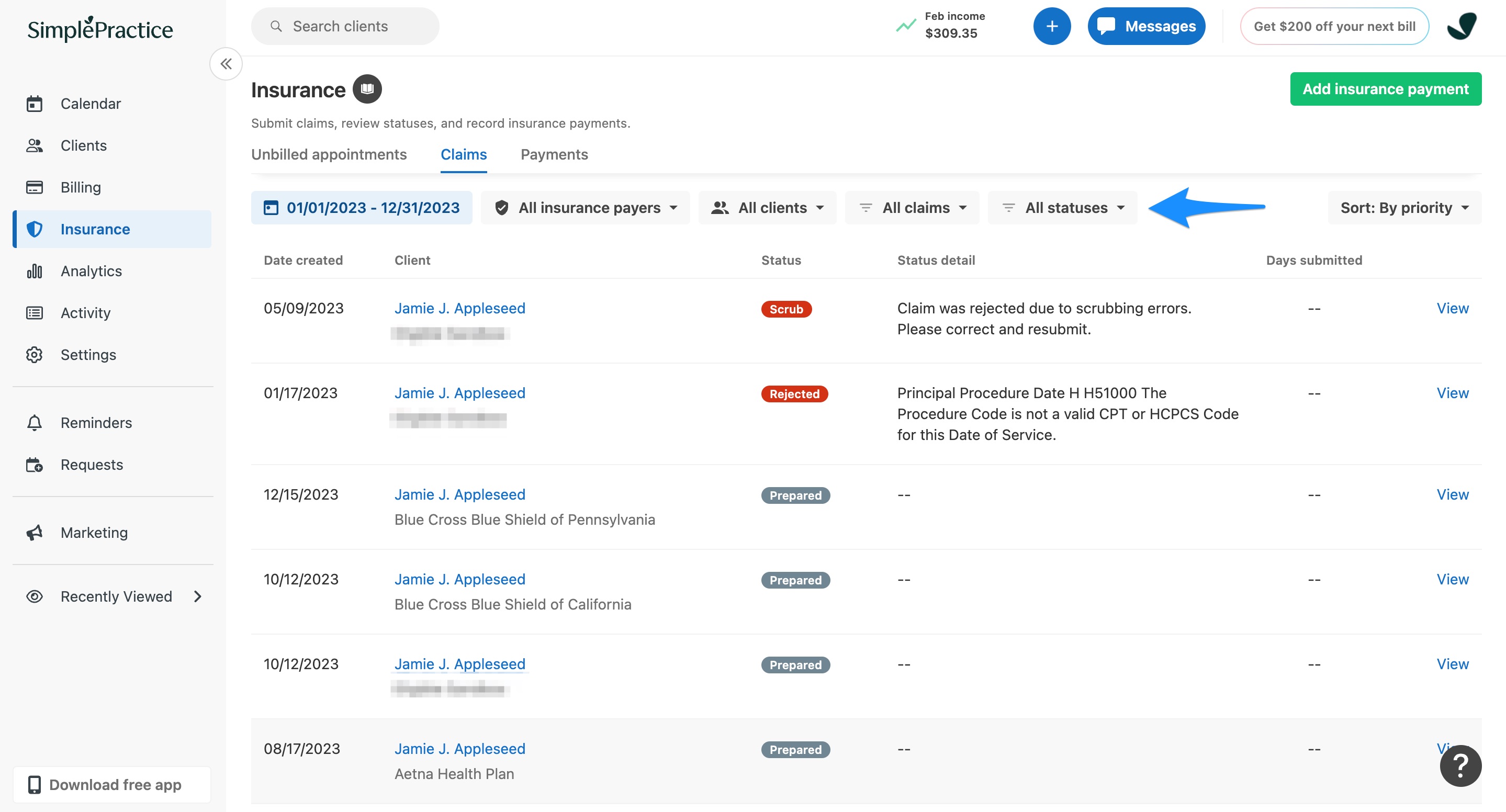Click the Status detail column header
The image size is (1506, 812).
[936, 260]
